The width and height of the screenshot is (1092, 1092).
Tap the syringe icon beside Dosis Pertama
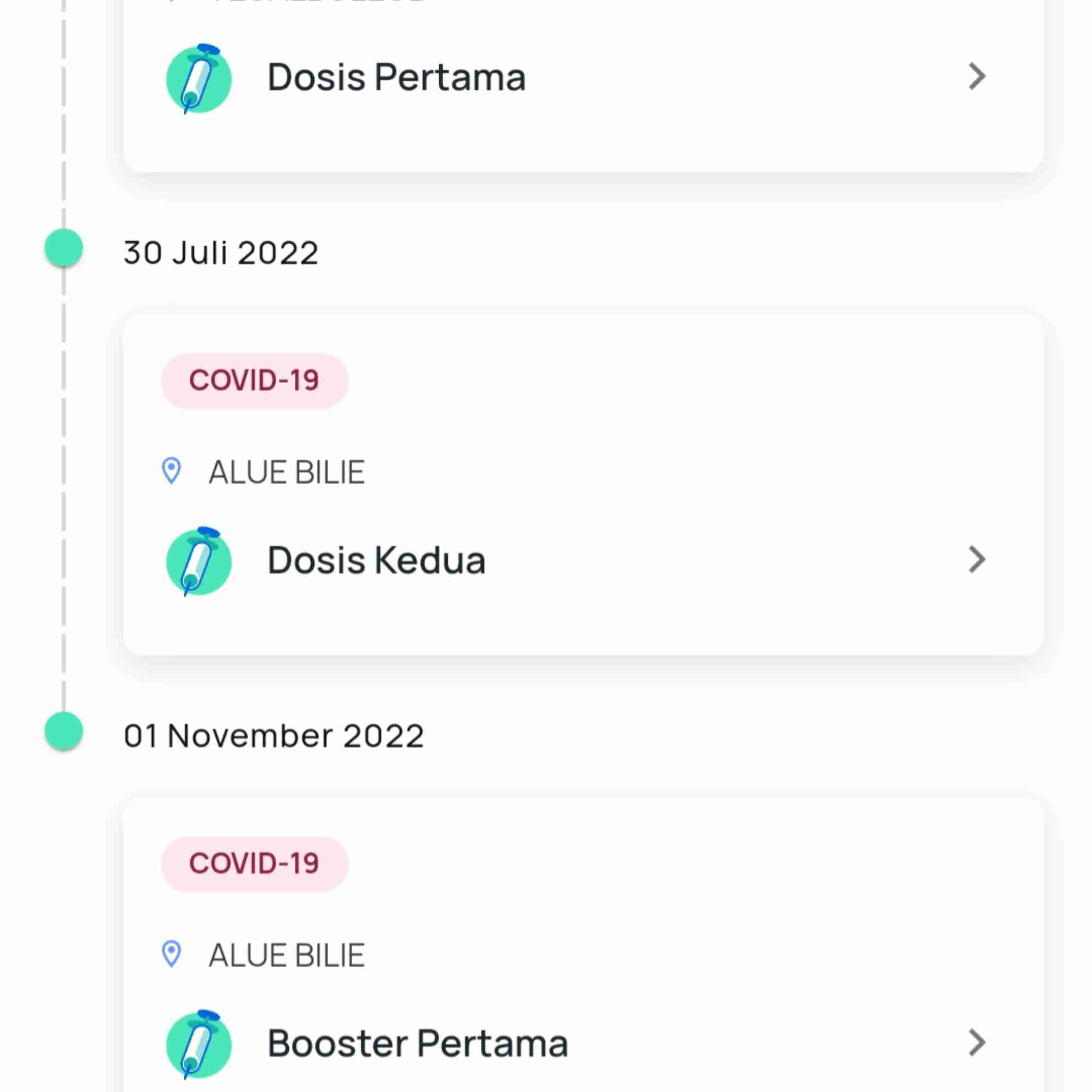(x=199, y=79)
